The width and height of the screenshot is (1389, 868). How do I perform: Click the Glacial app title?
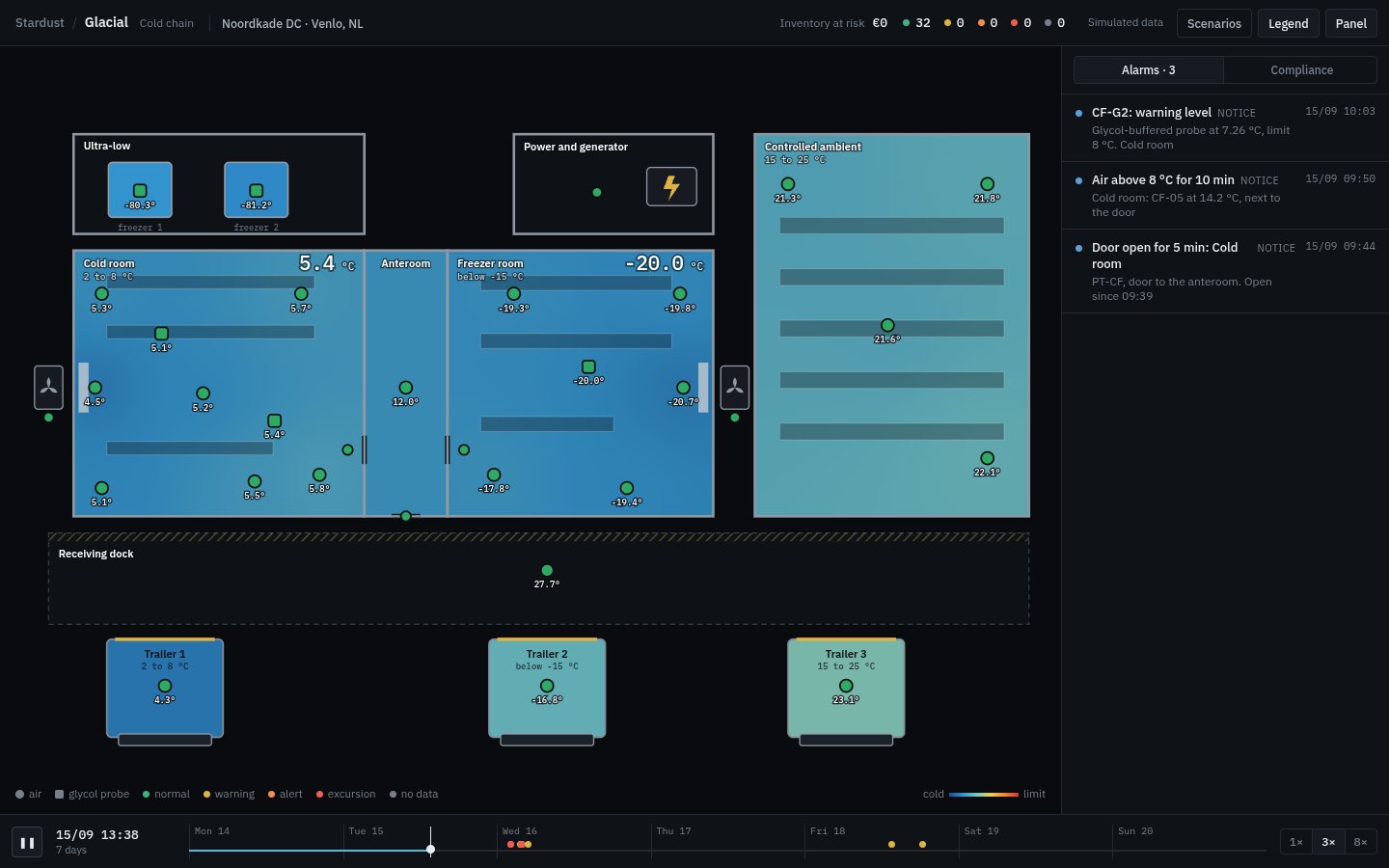(106, 22)
